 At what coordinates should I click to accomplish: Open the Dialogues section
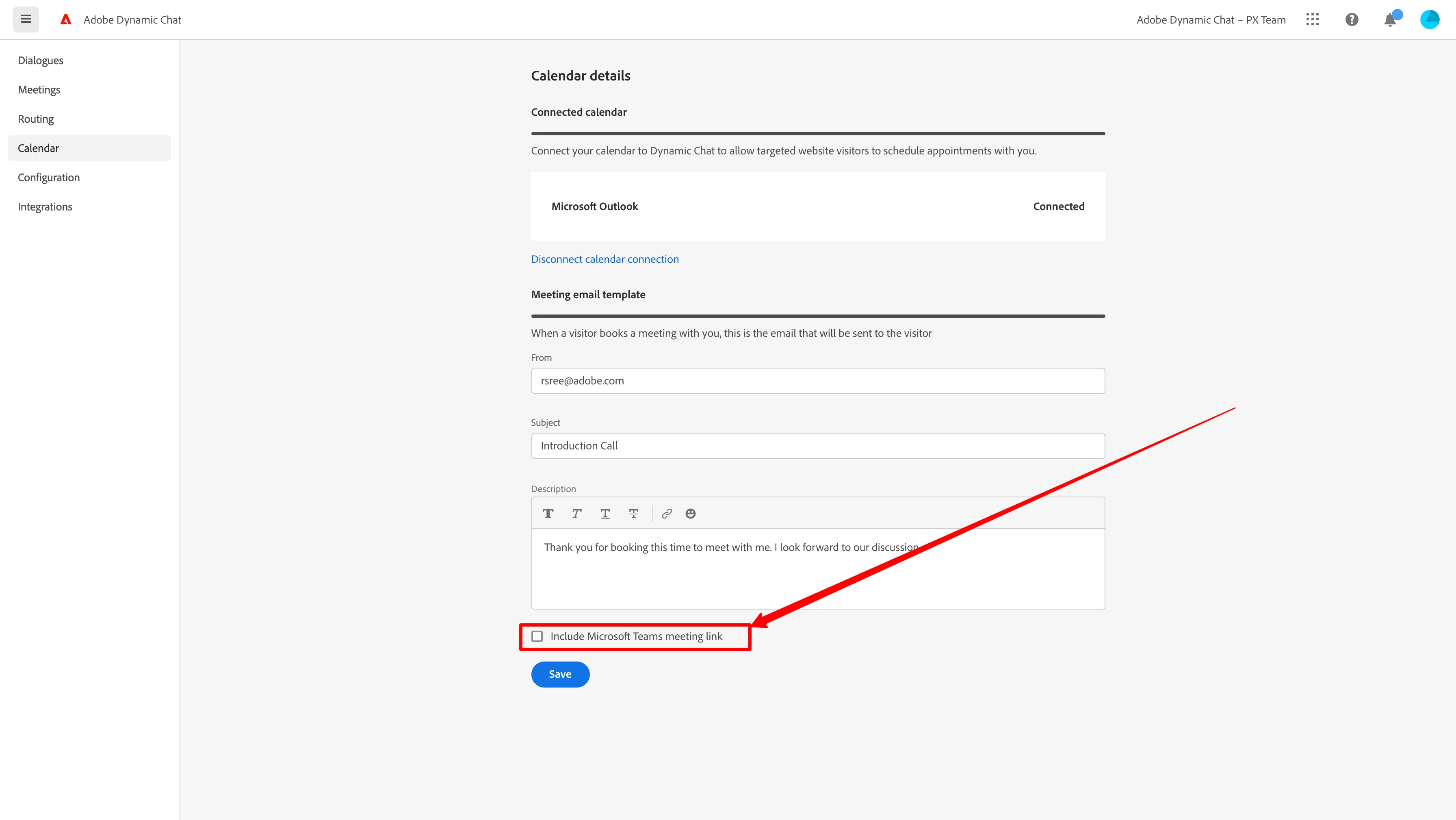(x=41, y=61)
